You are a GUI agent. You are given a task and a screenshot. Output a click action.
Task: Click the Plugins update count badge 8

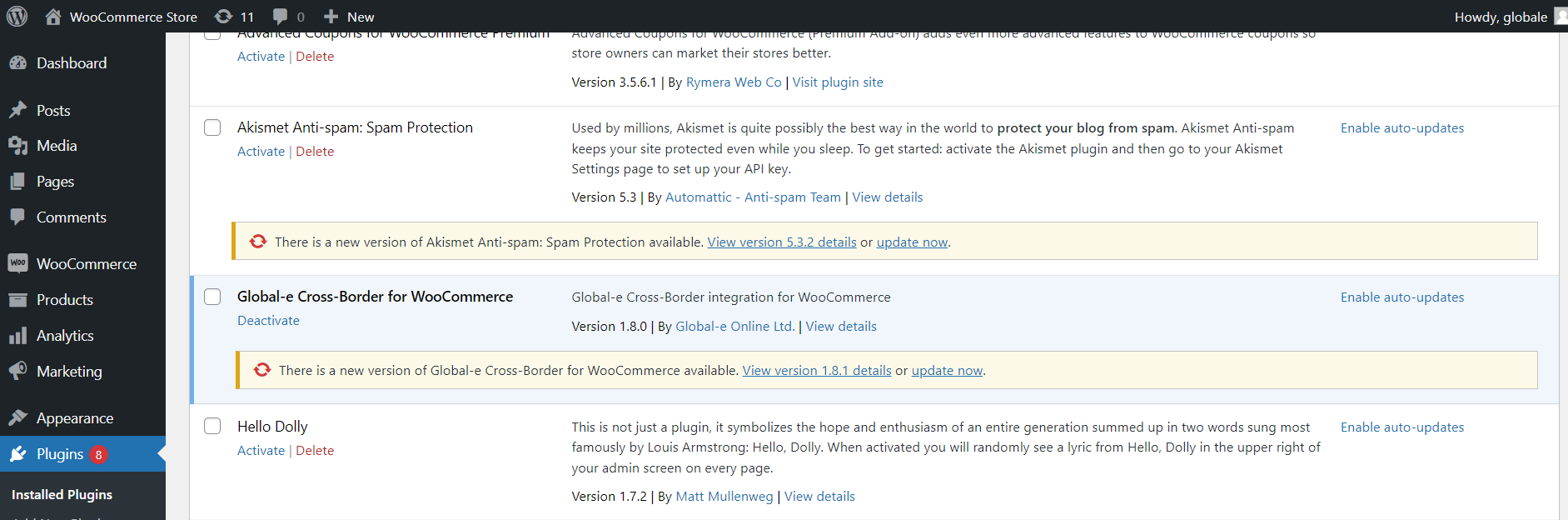pos(98,454)
